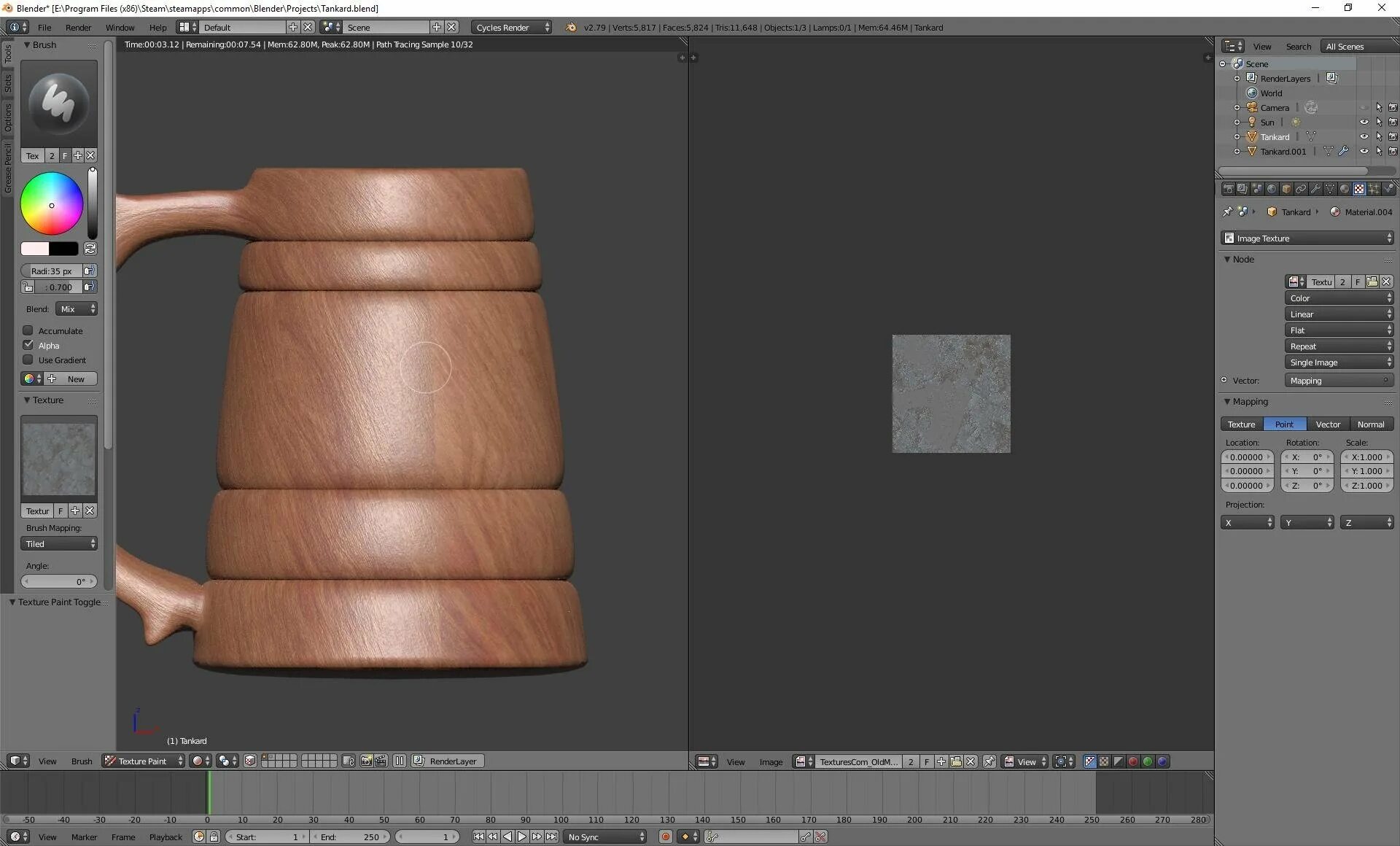The height and width of the screenshot is (846, 1400).
Task: Toggle pin image in UV editor
Action: click(x=989, y=761)
